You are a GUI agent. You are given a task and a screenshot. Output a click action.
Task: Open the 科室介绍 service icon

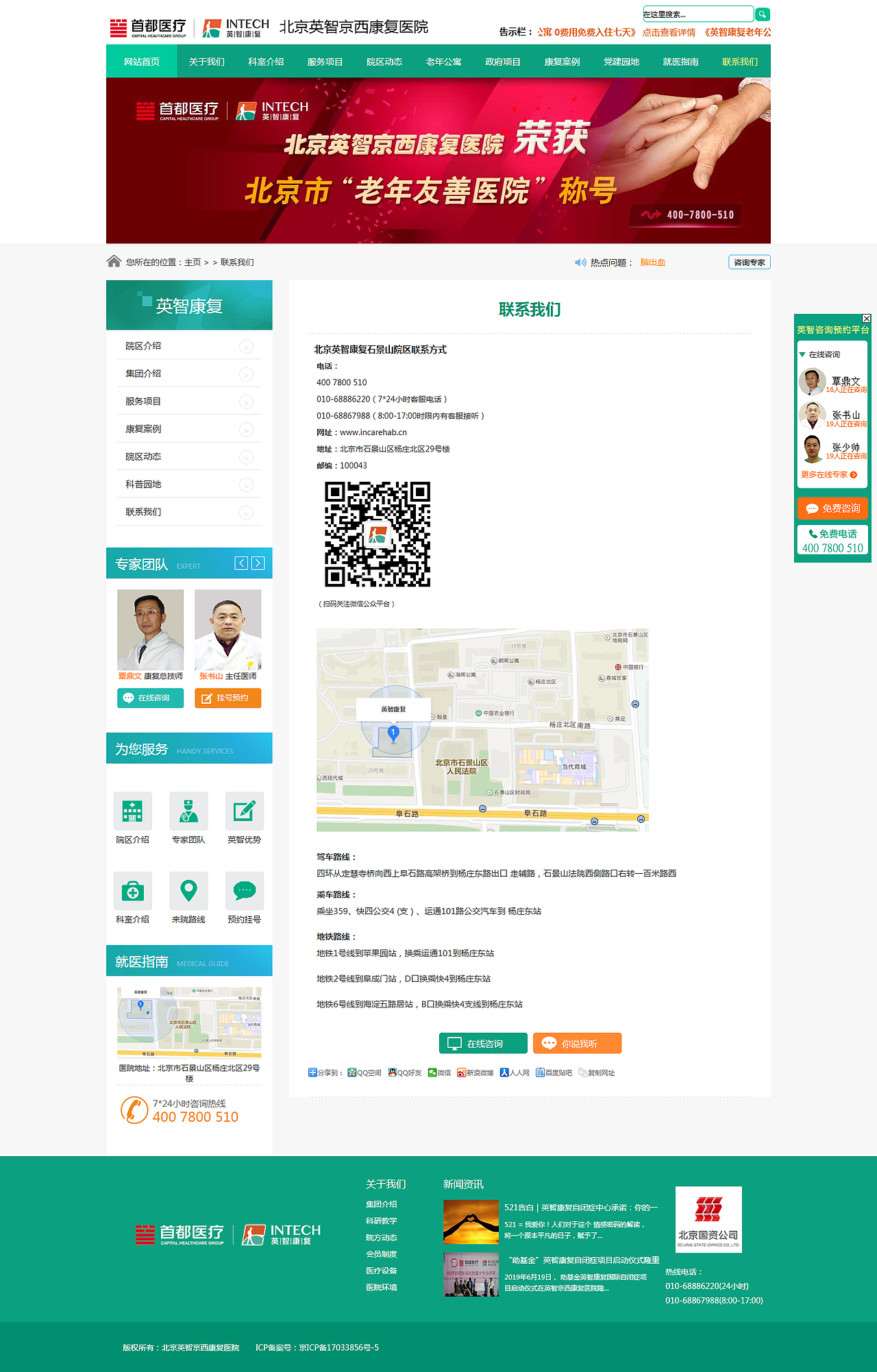(132, 891)
